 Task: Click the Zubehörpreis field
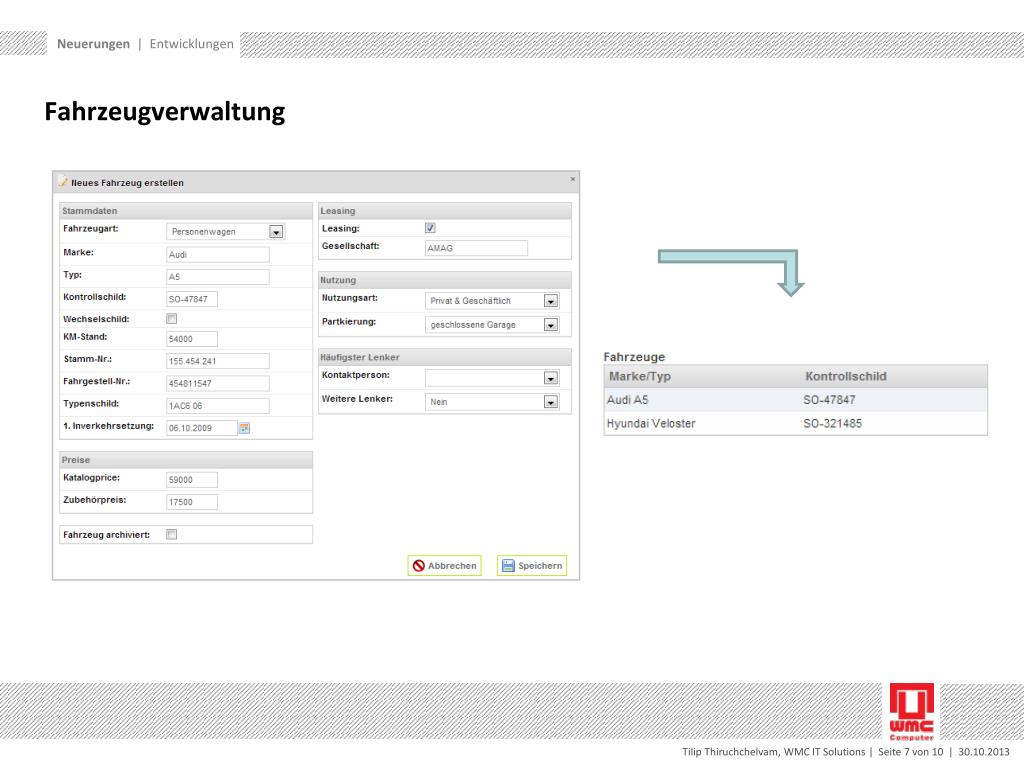point(192,502)
